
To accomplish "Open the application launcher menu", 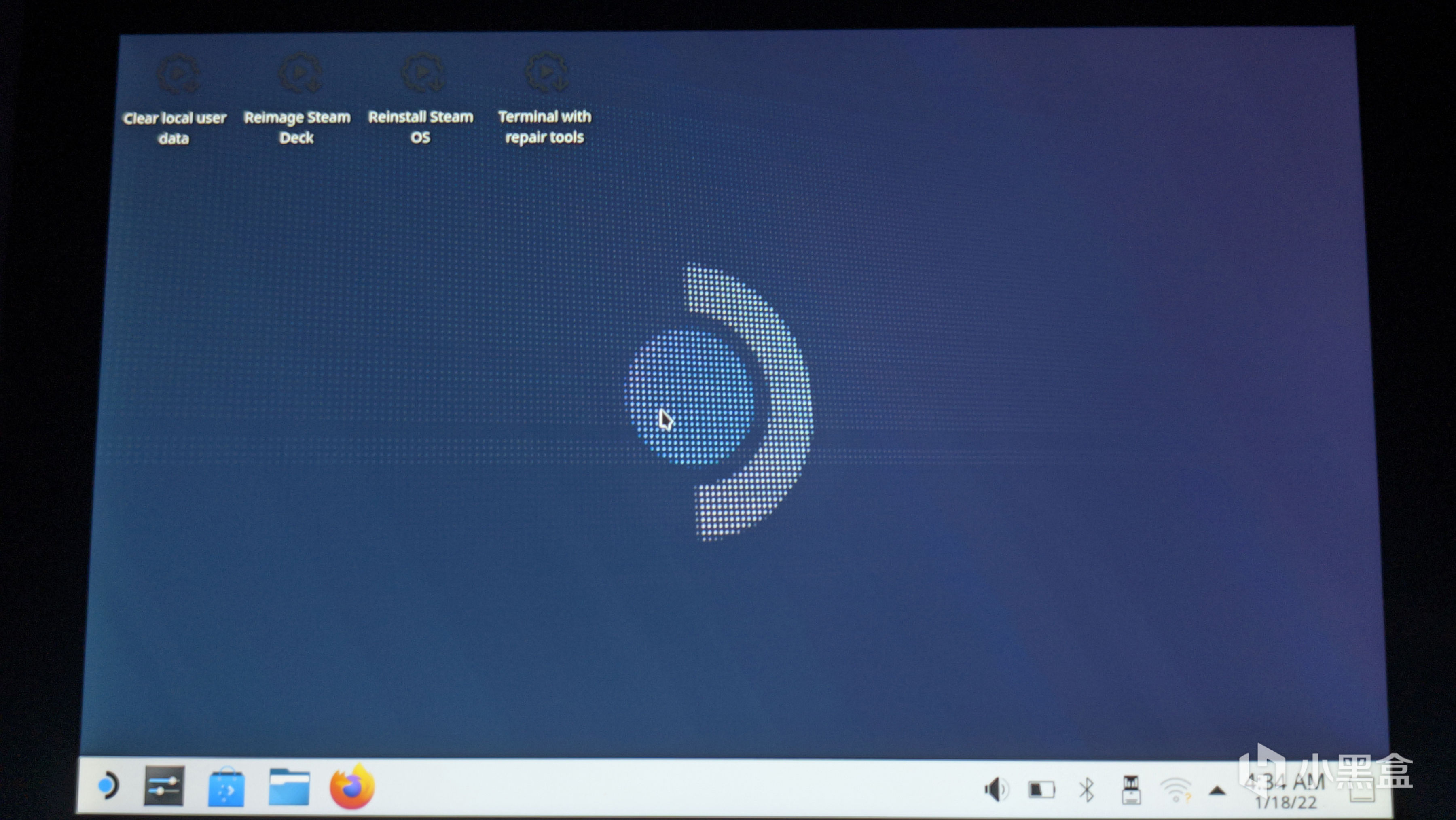I will [108, 786].
